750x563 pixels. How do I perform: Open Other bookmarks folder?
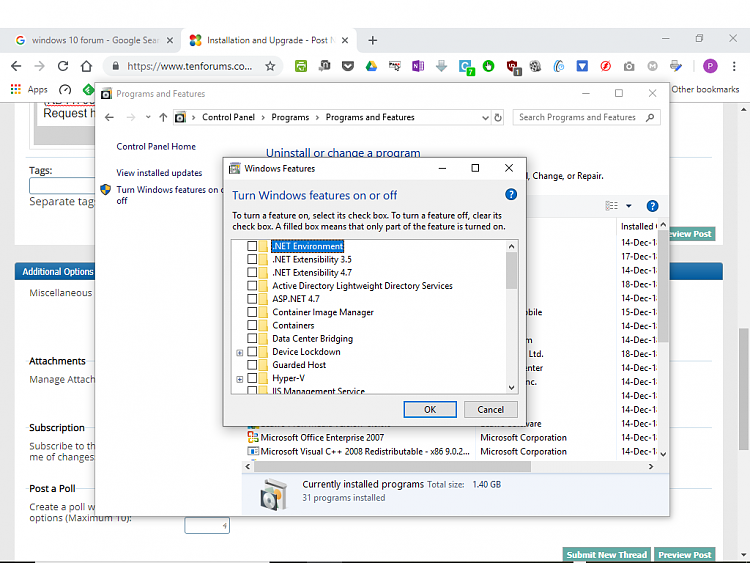coord(705,89)
